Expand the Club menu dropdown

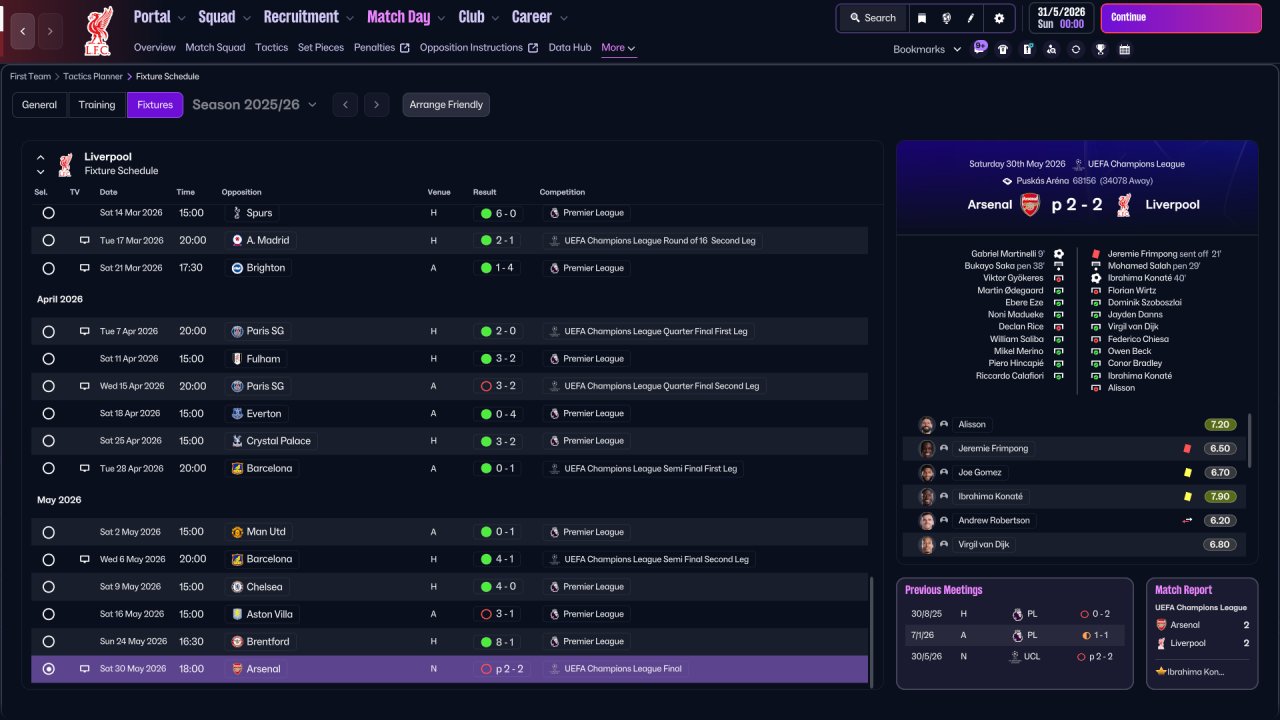495,18
